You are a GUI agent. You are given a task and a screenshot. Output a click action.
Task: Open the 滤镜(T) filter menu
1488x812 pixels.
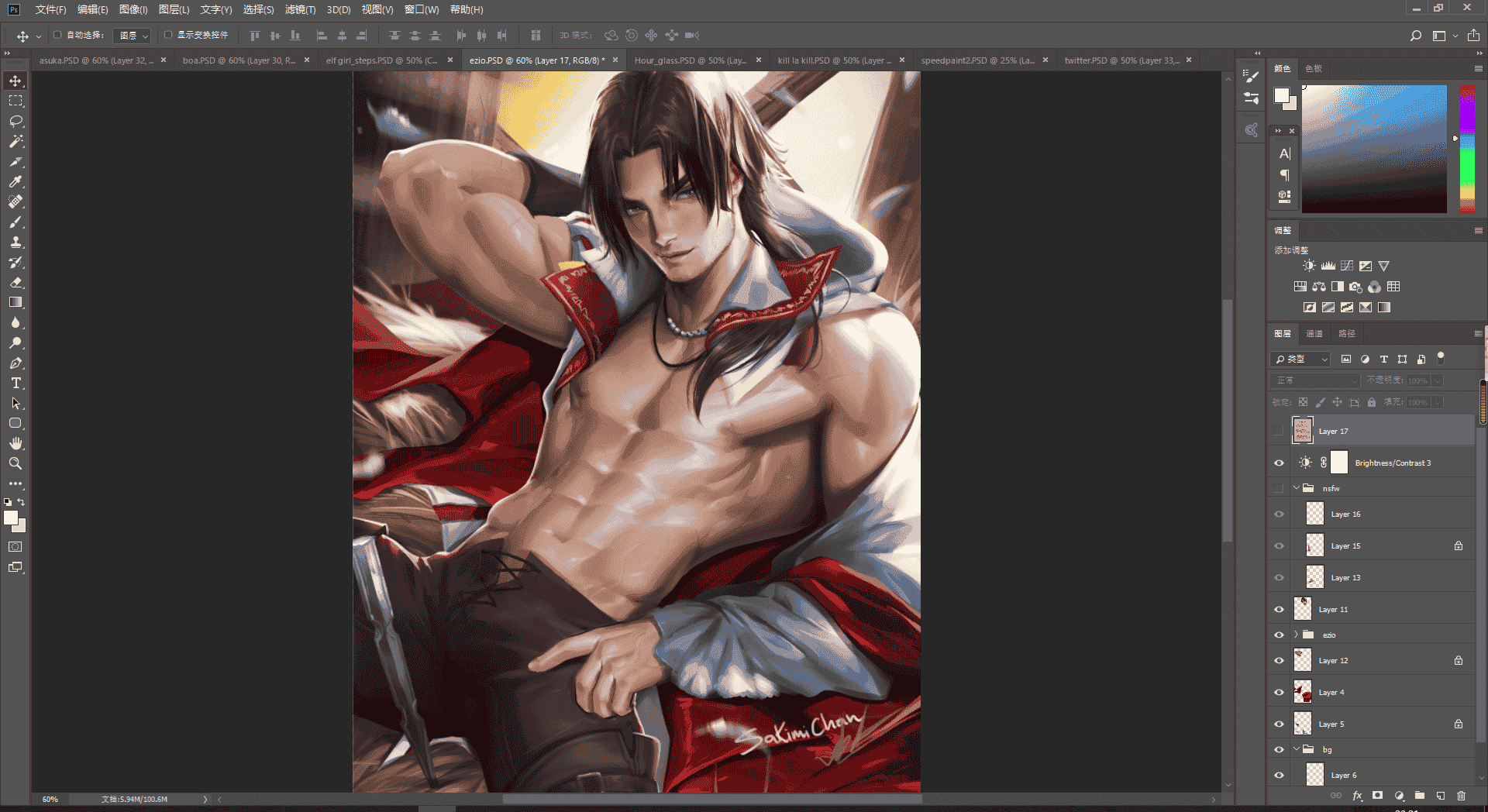point(300,9)
